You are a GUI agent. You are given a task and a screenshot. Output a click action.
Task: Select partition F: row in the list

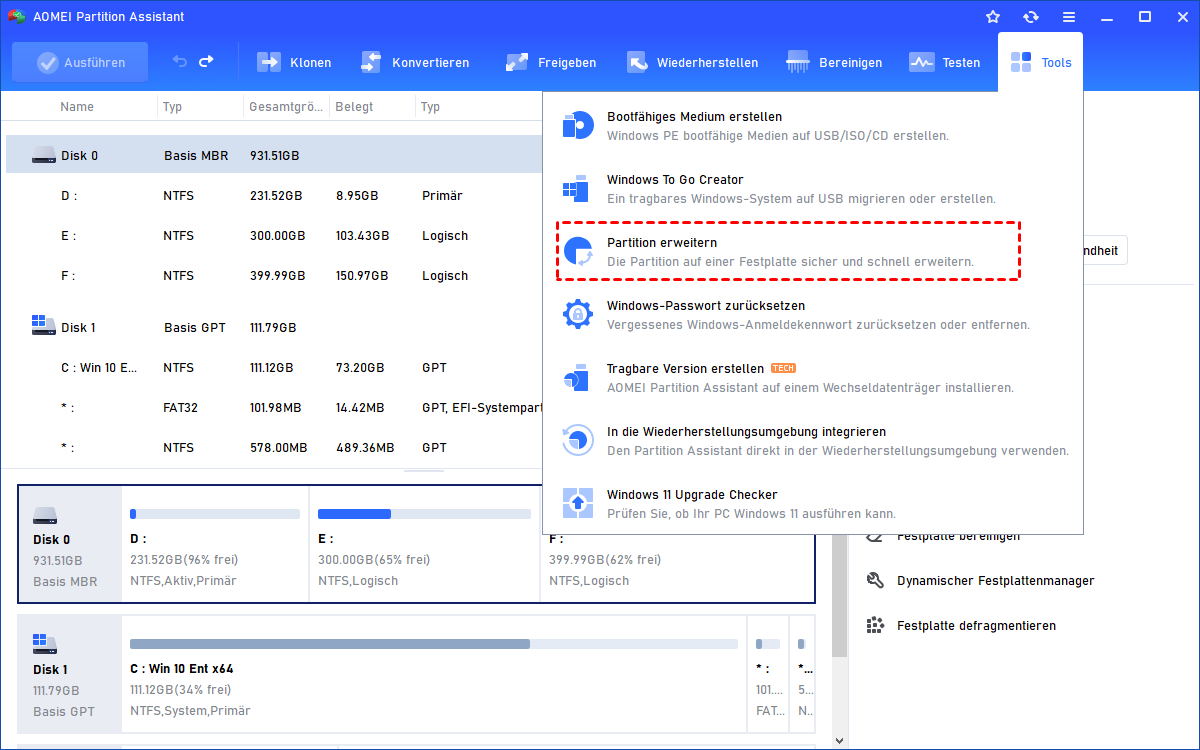coord(274,276)
